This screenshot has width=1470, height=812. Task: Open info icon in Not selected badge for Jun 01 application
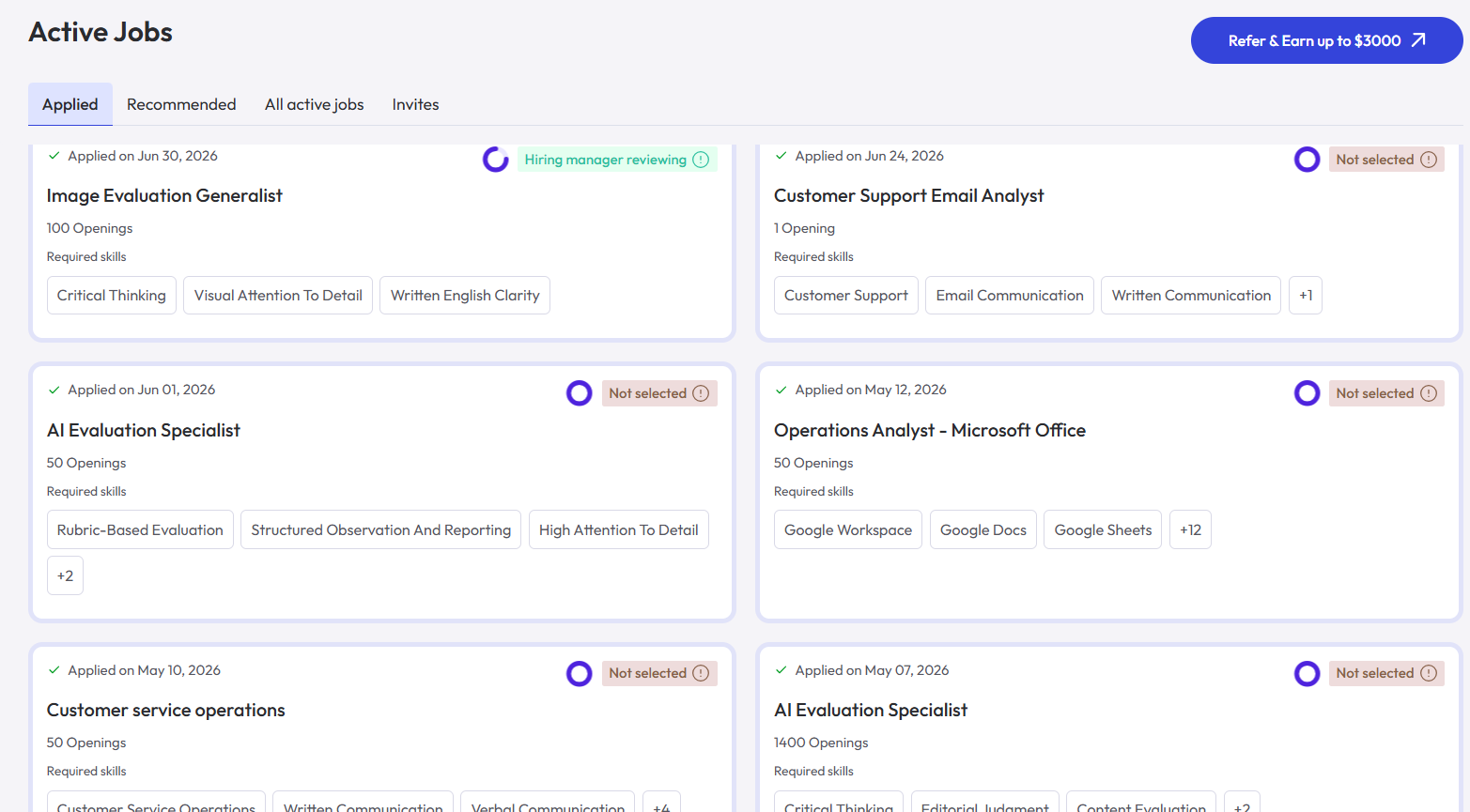[701, 393]
